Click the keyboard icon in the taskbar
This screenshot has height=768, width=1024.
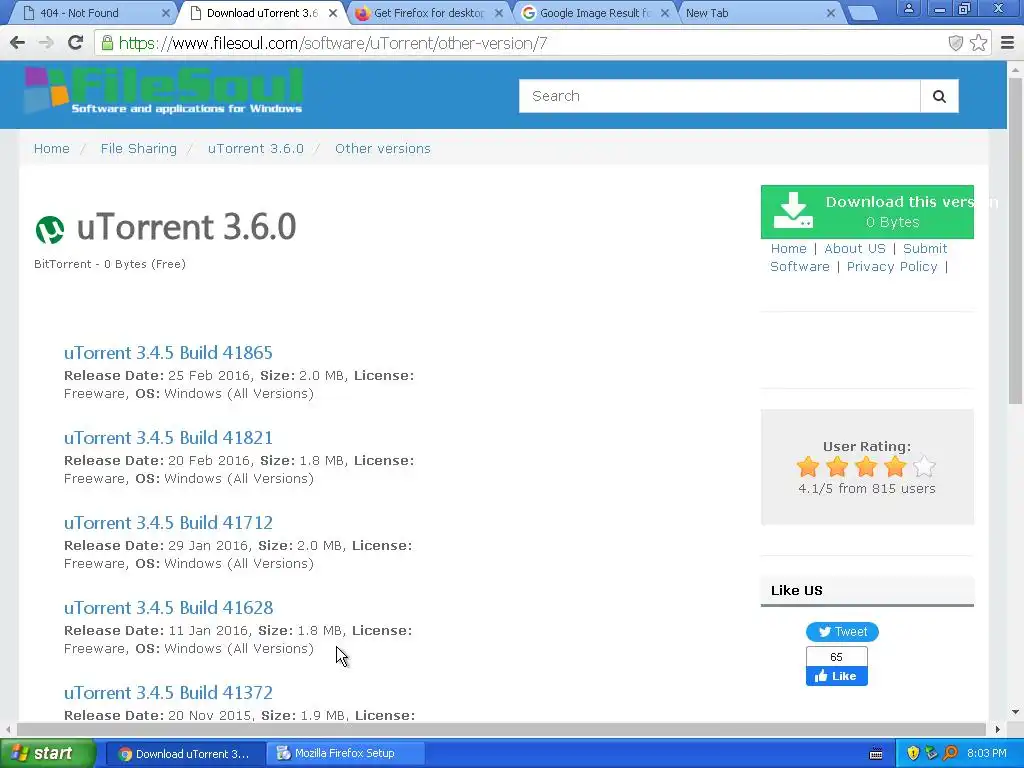tap(876, 754)
